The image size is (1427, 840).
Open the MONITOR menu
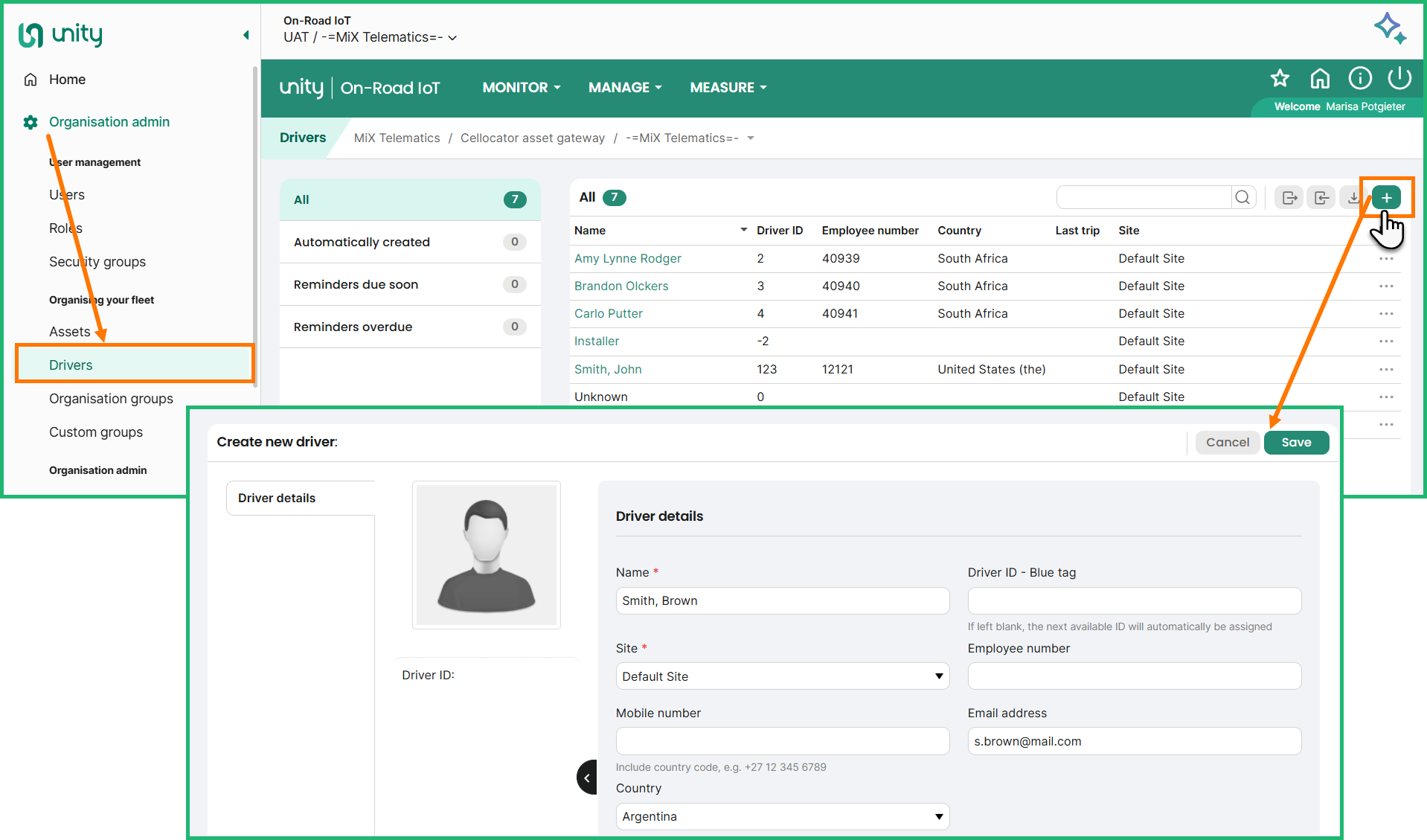coord(521,88)
